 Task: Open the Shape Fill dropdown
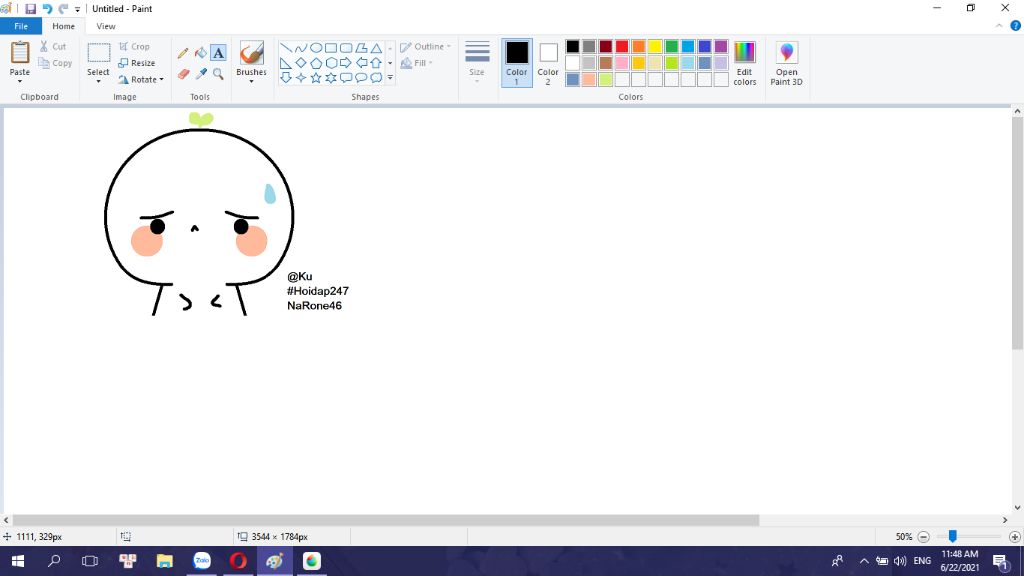(417, 63)
